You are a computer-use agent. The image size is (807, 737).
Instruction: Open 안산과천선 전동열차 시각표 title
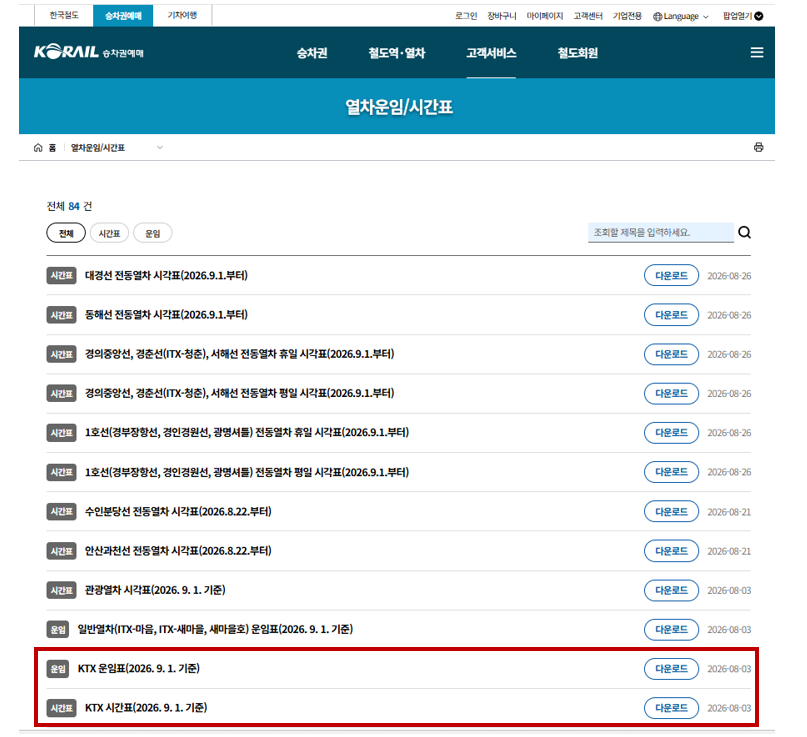pyautogui.click(x=178, y=551)
